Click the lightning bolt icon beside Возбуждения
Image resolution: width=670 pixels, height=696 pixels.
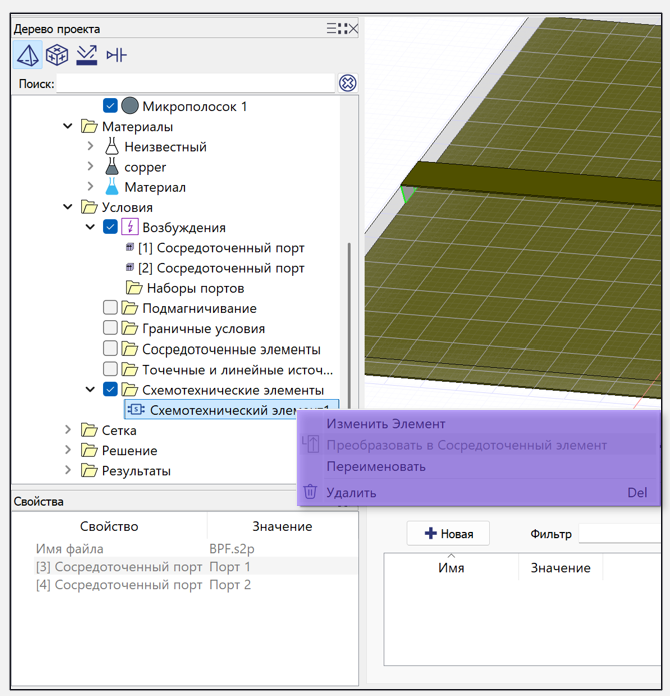[x=130, y=227]
